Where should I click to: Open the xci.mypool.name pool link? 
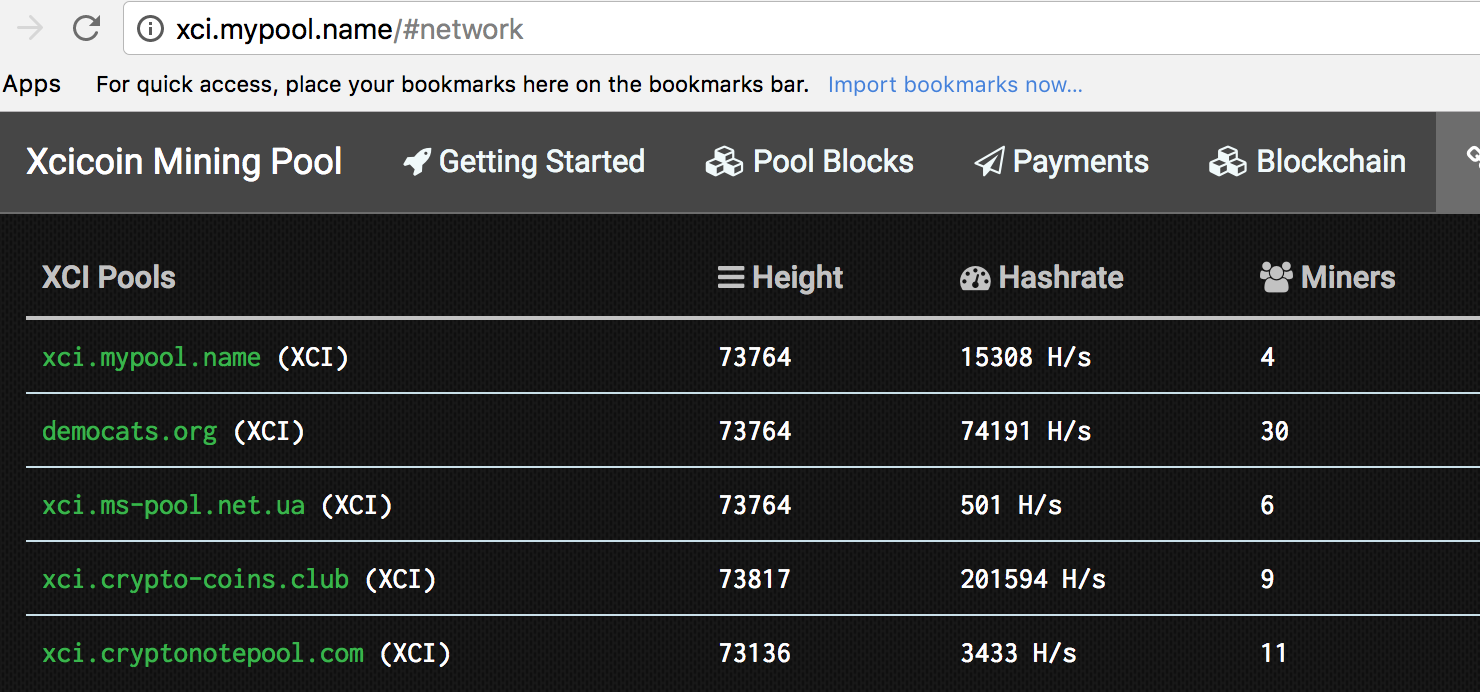click(151, 357)
